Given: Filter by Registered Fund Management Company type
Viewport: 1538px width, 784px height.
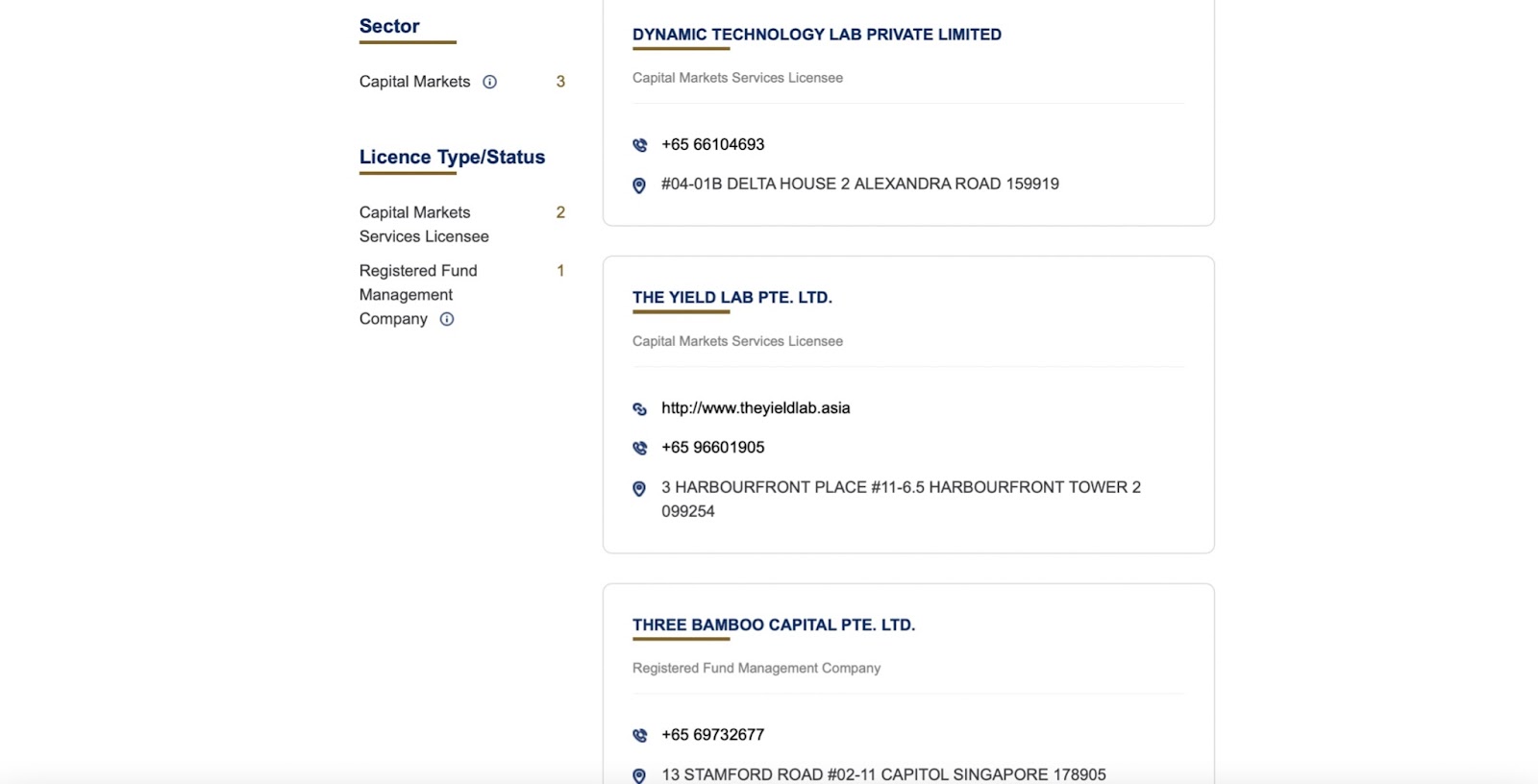Looking at the screenshot, I should click(418, 295).
